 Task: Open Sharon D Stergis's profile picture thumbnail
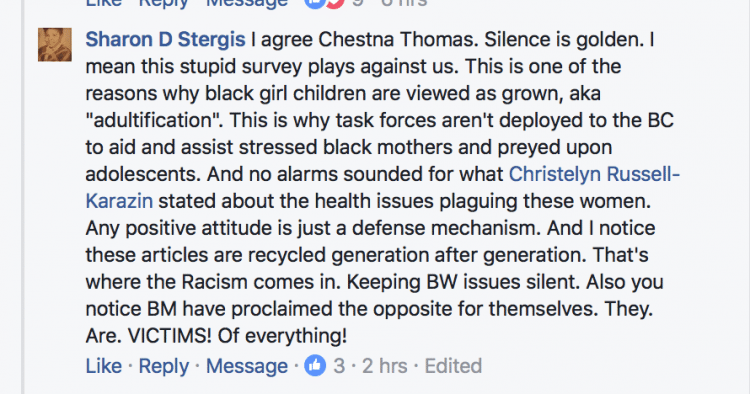55,44
